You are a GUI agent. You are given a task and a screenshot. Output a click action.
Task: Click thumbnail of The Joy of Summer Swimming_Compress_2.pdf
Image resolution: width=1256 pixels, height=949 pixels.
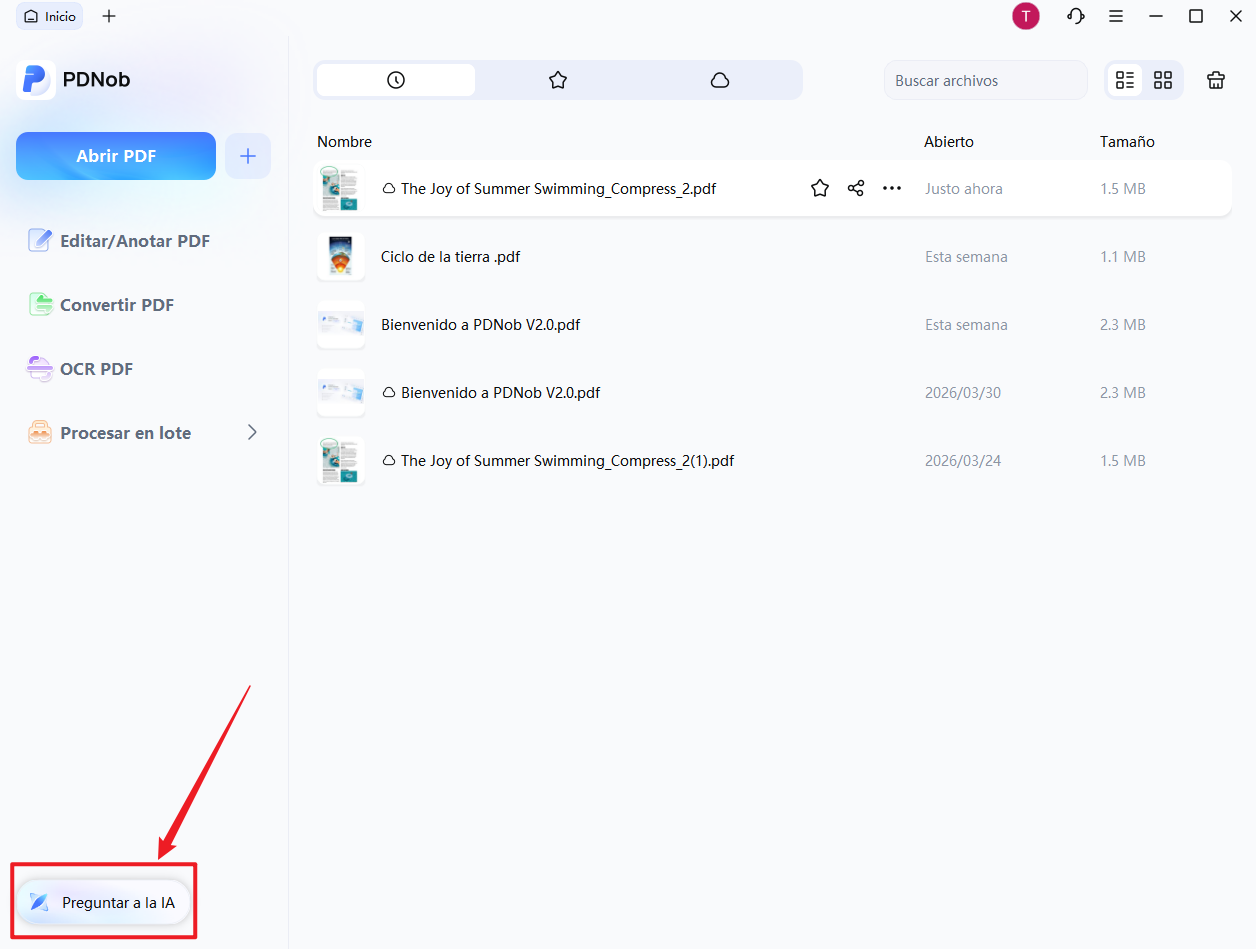tap(340, 189)
